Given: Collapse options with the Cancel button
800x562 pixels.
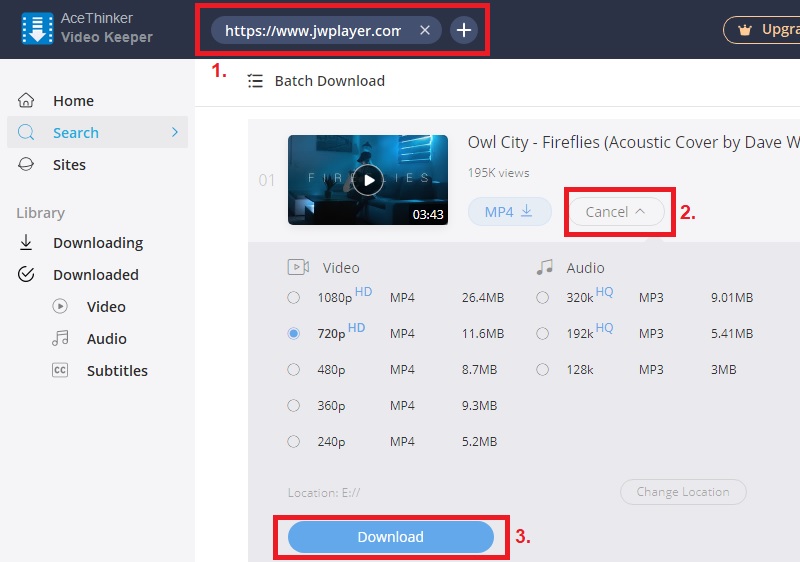Looking at the screenshot, I should coord(616,212).
